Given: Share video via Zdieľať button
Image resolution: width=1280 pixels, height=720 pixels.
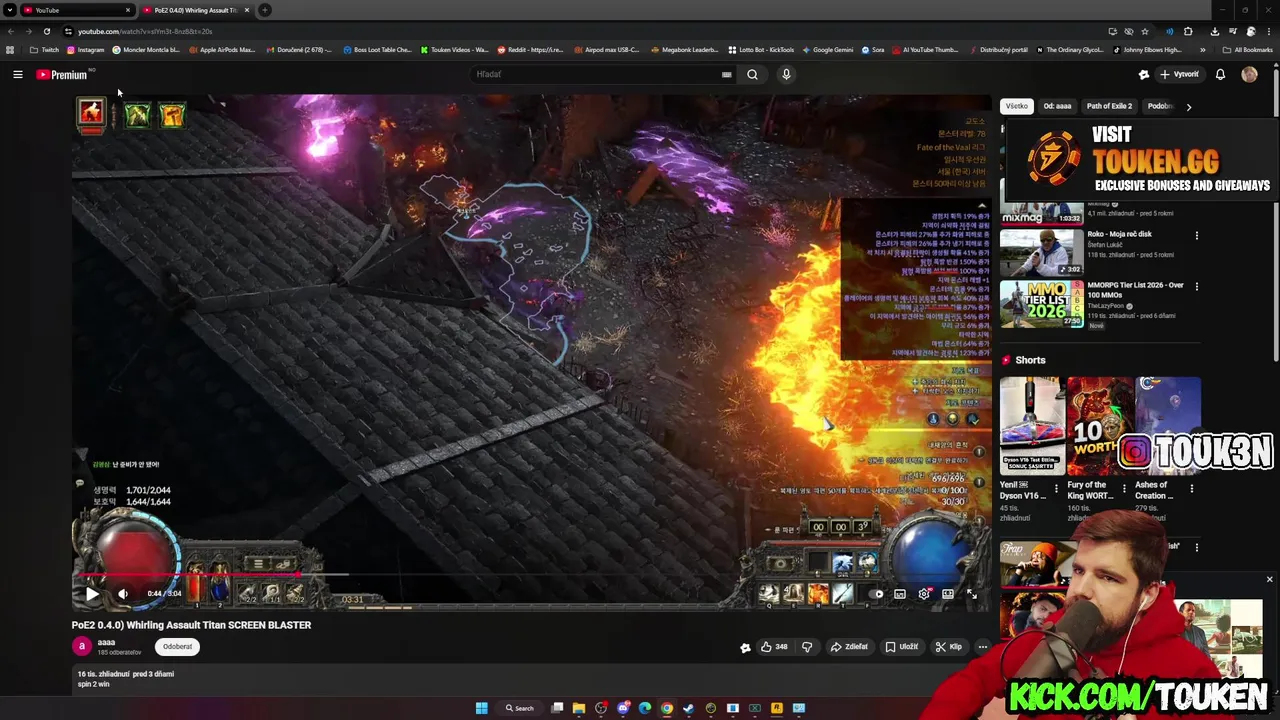Looking at the screenshot, I should coord(849,647).
